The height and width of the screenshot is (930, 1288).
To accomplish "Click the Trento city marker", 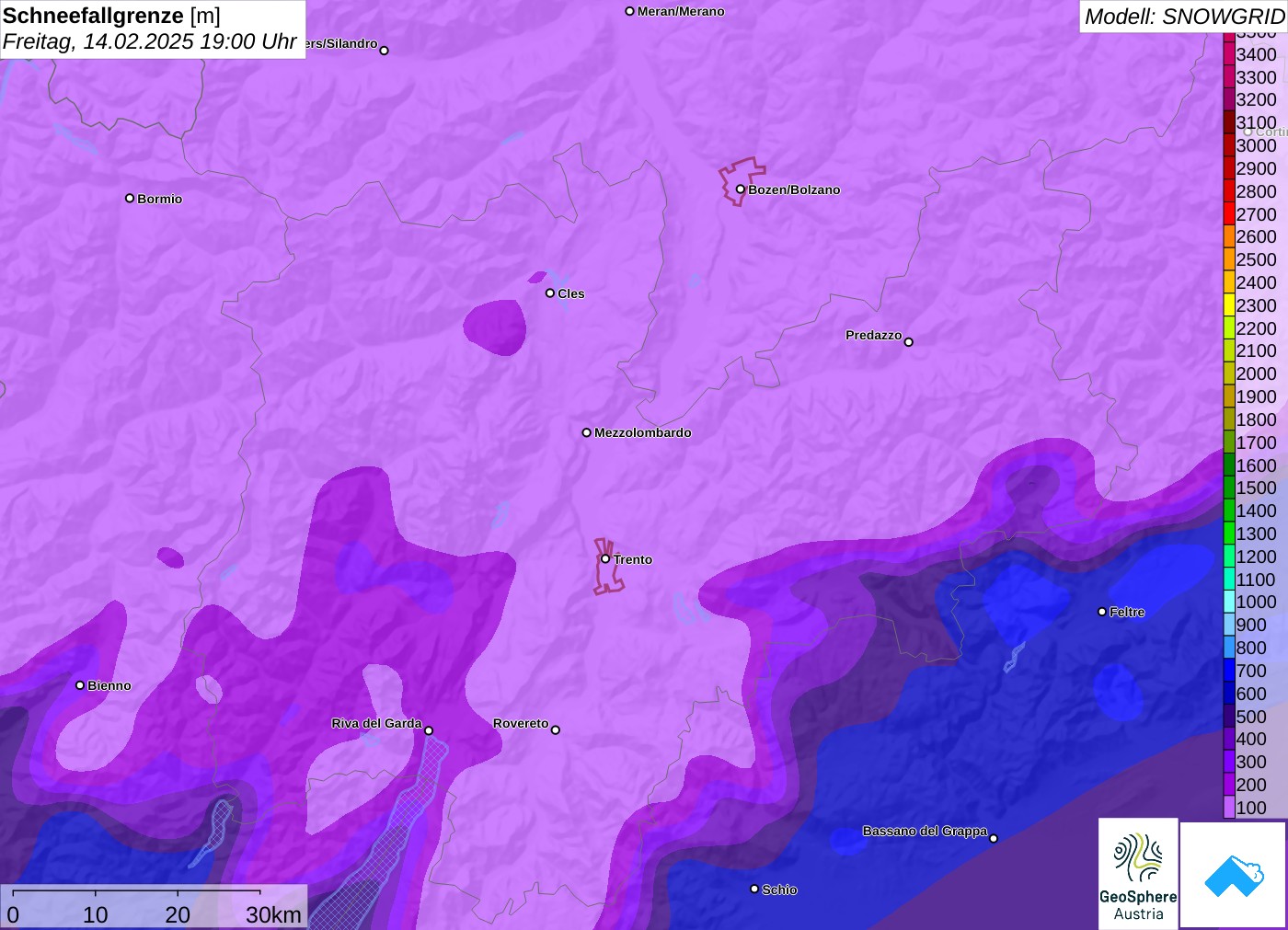I will (605, 558).
